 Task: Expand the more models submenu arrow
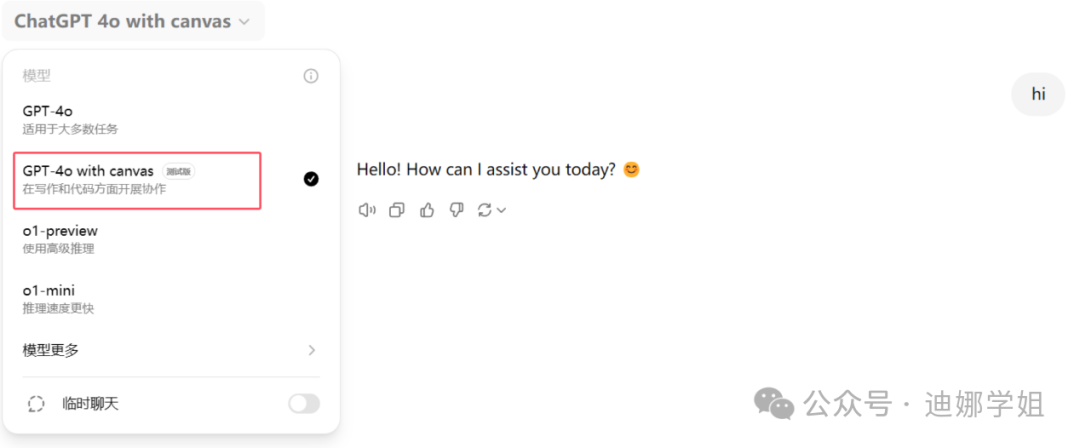click(311, 350)
